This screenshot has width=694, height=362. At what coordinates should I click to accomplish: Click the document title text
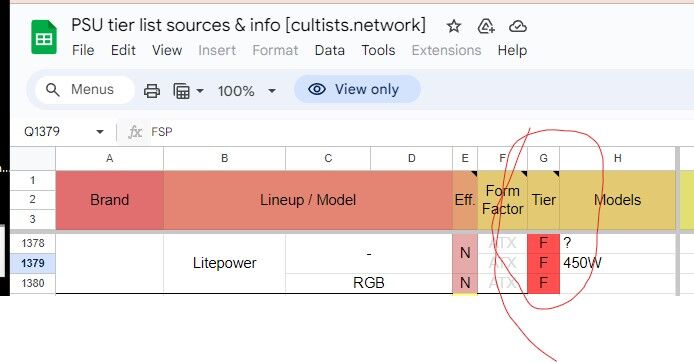pos(248,25)
